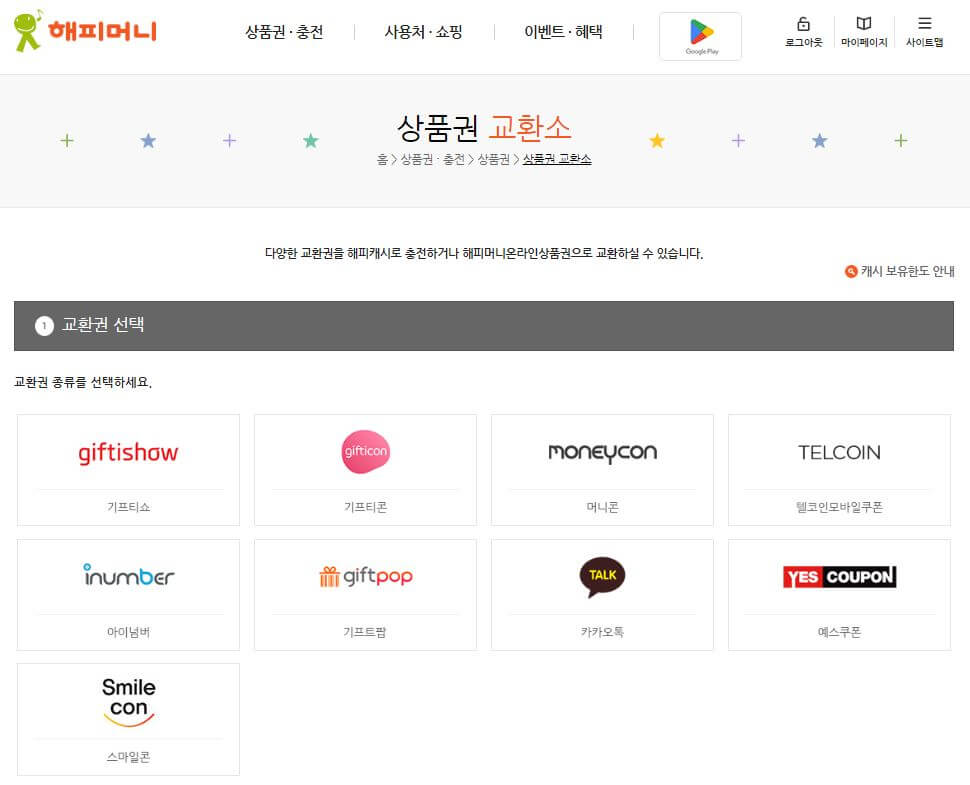The image size is (970, 785).
Task: Select the giftishow logo
Action: (x=128, y=453)
